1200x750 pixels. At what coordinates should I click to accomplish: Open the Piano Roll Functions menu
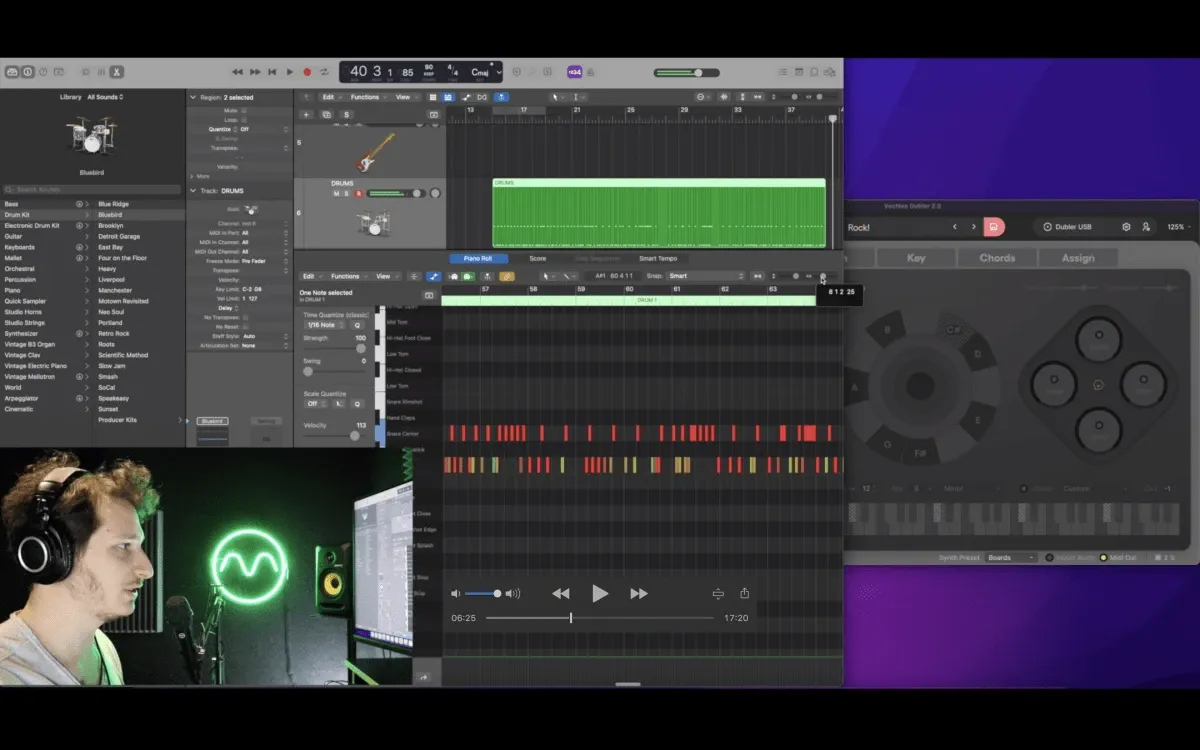(347, 276)
